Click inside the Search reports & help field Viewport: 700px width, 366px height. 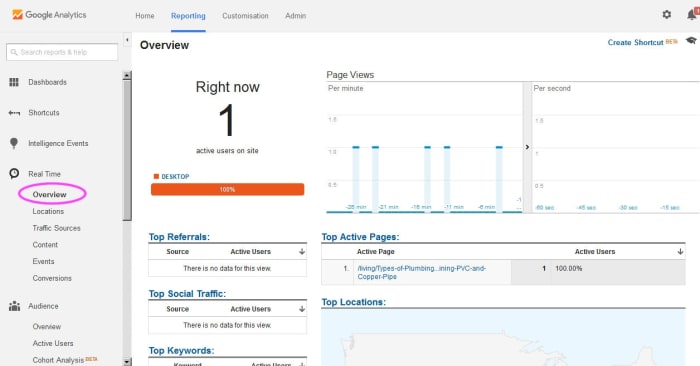click(62, 52)
